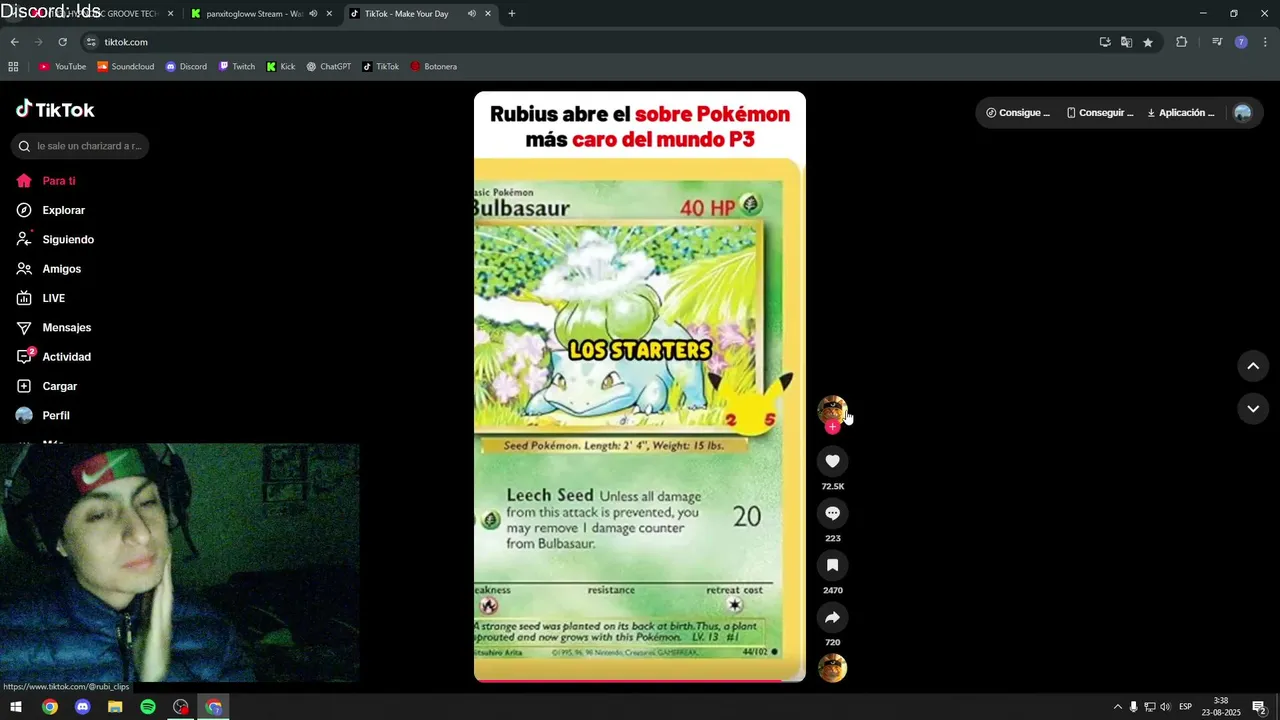Open the Discord bookmark
The height and width of the screenshot is (720, 1280).
[186, 67]
